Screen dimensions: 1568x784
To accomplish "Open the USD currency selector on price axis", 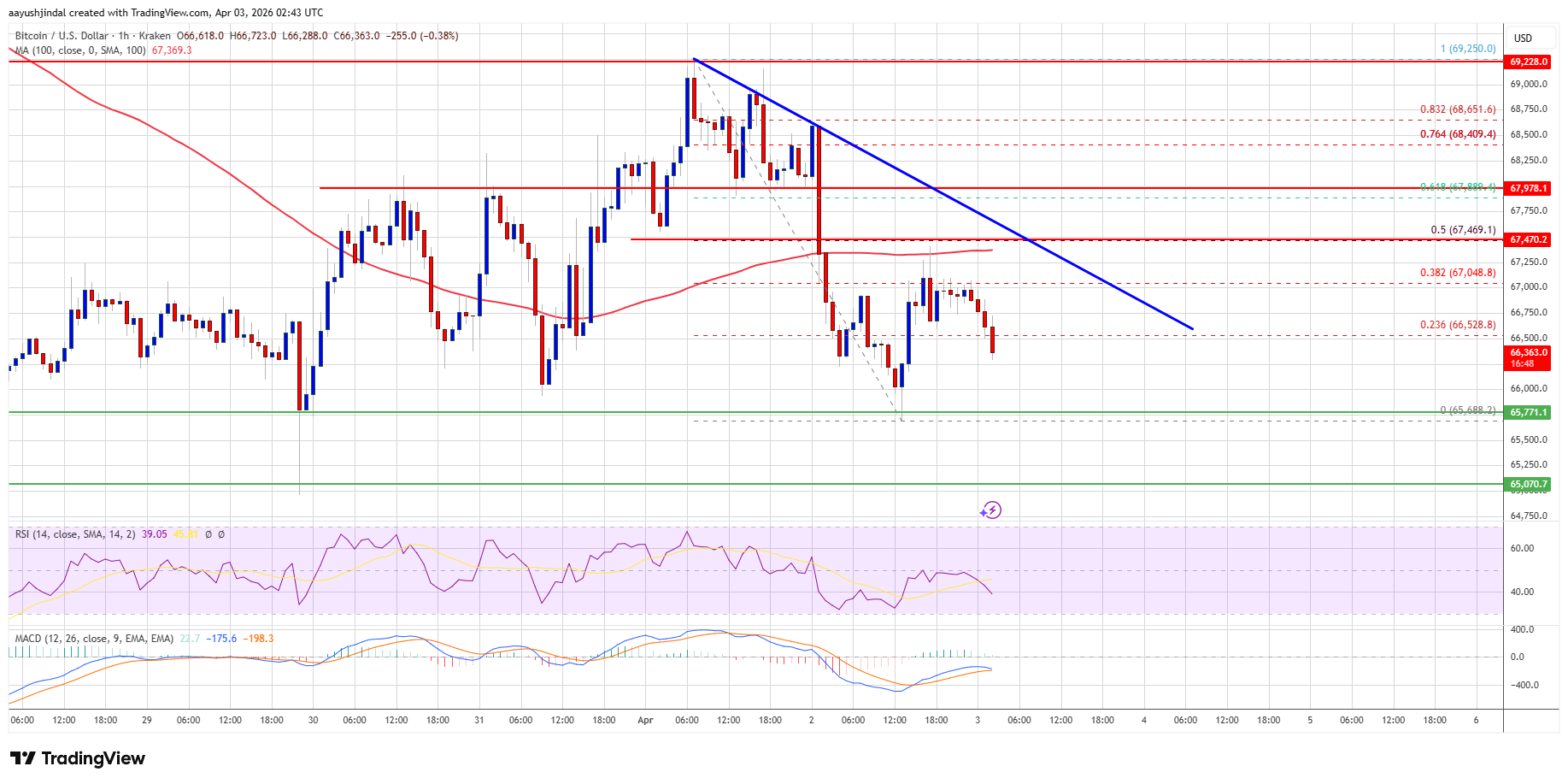I will (x=1523, y=38).
